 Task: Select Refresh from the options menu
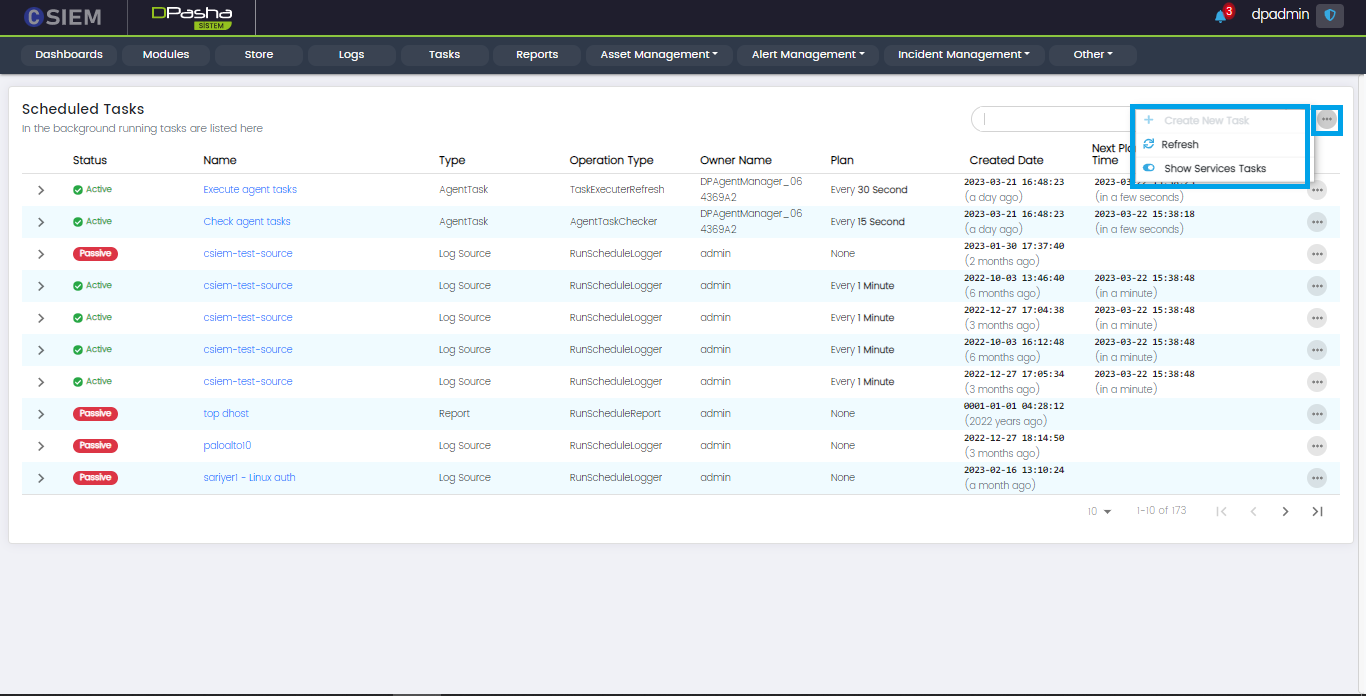tap(1179, 145)
